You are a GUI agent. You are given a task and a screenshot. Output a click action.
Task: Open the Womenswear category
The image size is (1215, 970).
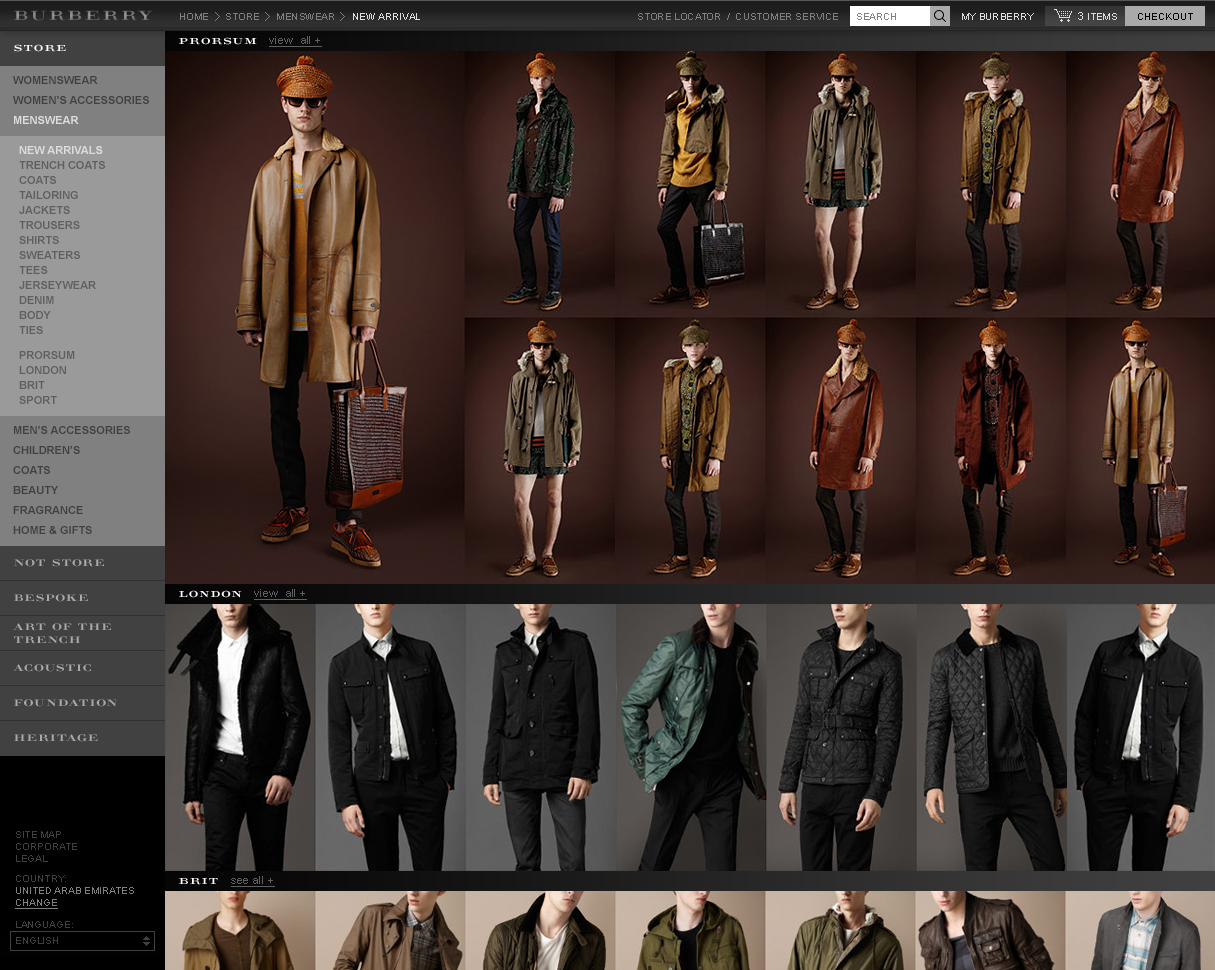click(55, 80)
